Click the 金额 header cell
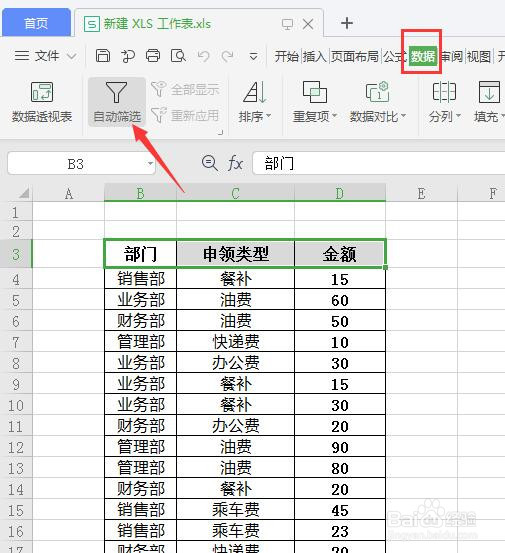The image size is (505, 553). click(x=340, y=254)
